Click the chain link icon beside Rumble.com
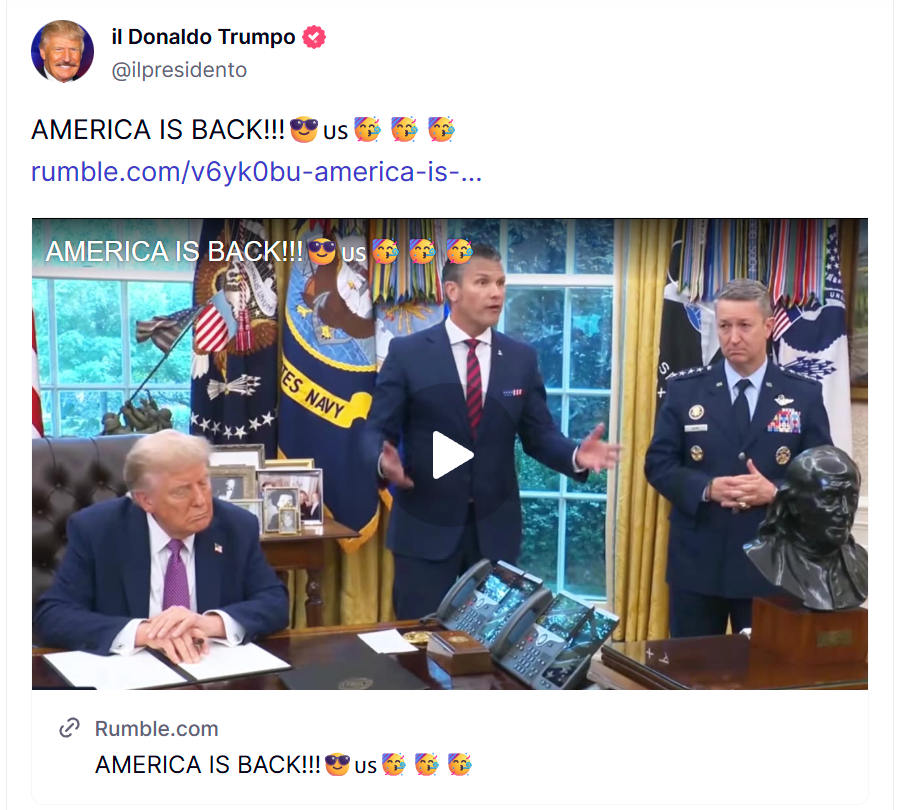Image resolution: width=907 pixels, height=810 pixels. [69, 728]
